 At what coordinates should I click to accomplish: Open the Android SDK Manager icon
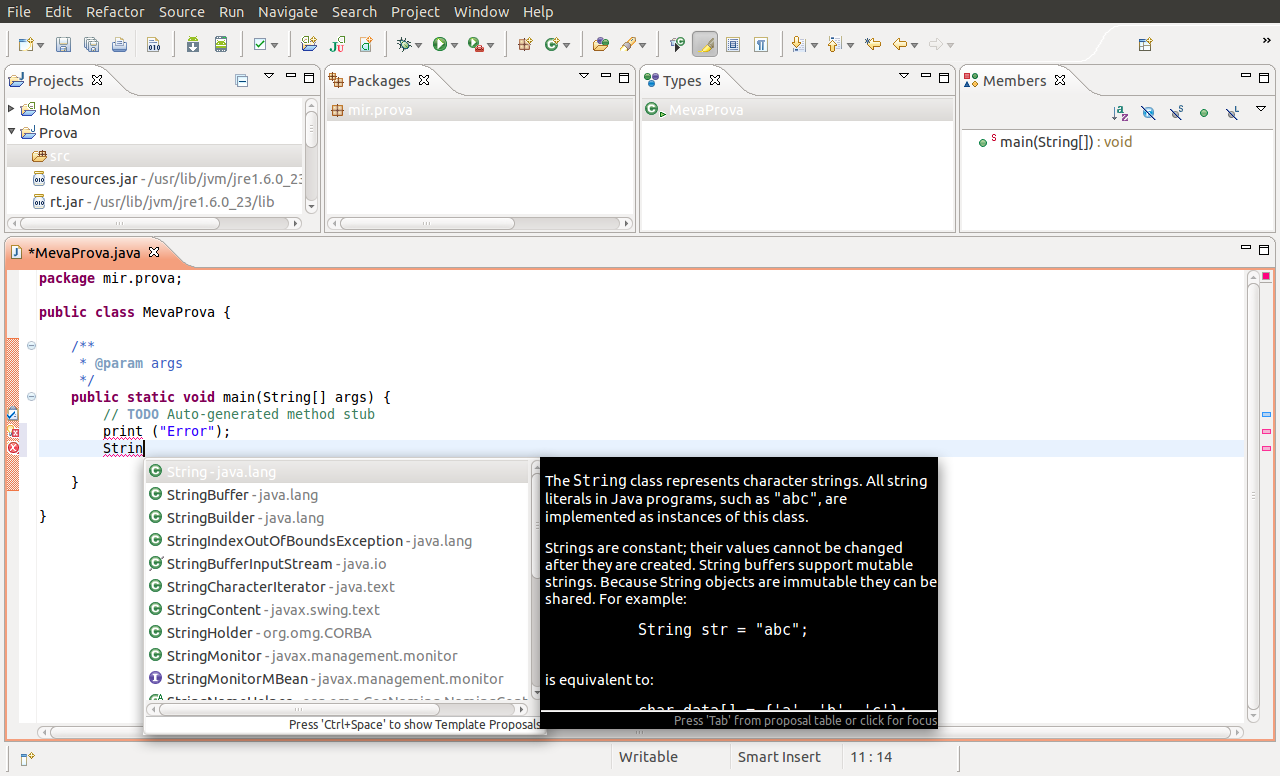(x=193, y=45)
